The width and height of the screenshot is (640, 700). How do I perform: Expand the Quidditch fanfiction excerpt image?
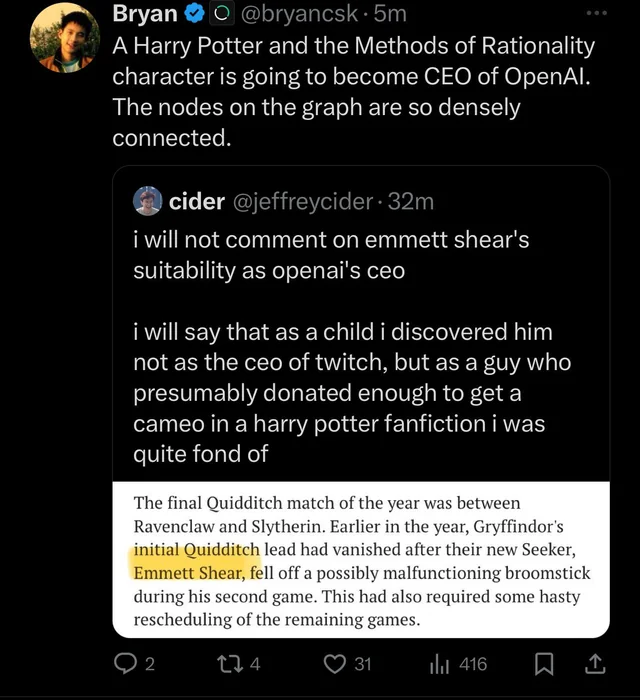[x=361, y=559]
